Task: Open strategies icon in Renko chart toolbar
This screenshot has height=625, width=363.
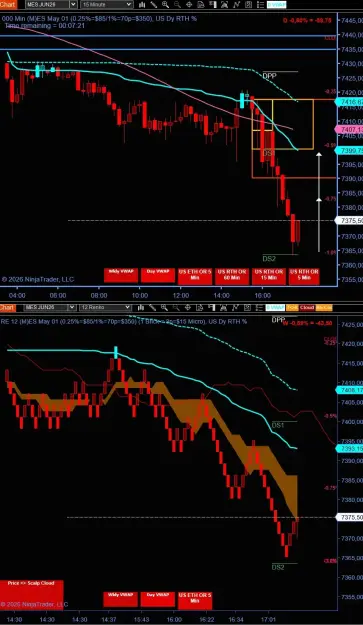Action: pyautogui.click(x=247, y=307)
